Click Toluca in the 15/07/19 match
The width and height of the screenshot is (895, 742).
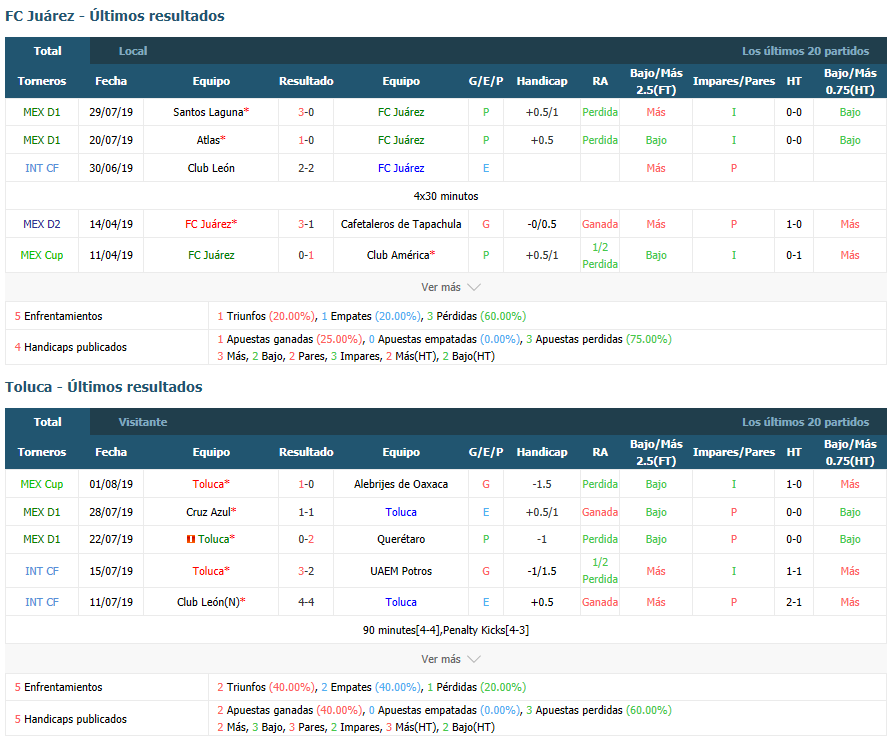[x=208, y=571]
